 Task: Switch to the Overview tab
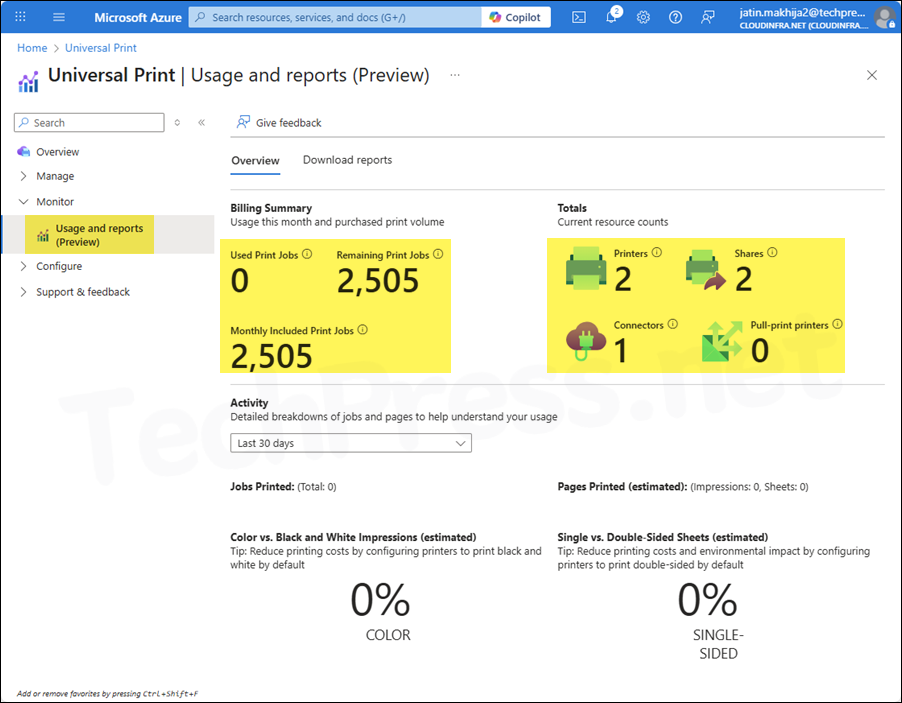pyautogui.click(x=255, y=161)
